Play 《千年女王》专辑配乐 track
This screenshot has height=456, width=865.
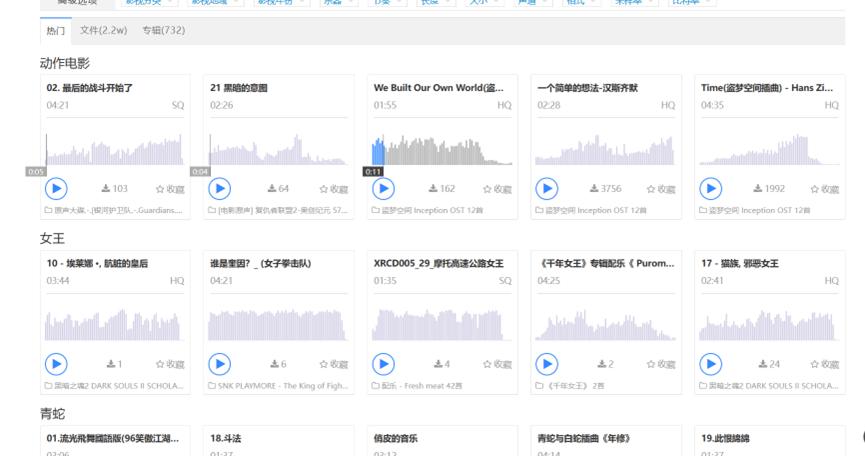click(x=547, y=364)
